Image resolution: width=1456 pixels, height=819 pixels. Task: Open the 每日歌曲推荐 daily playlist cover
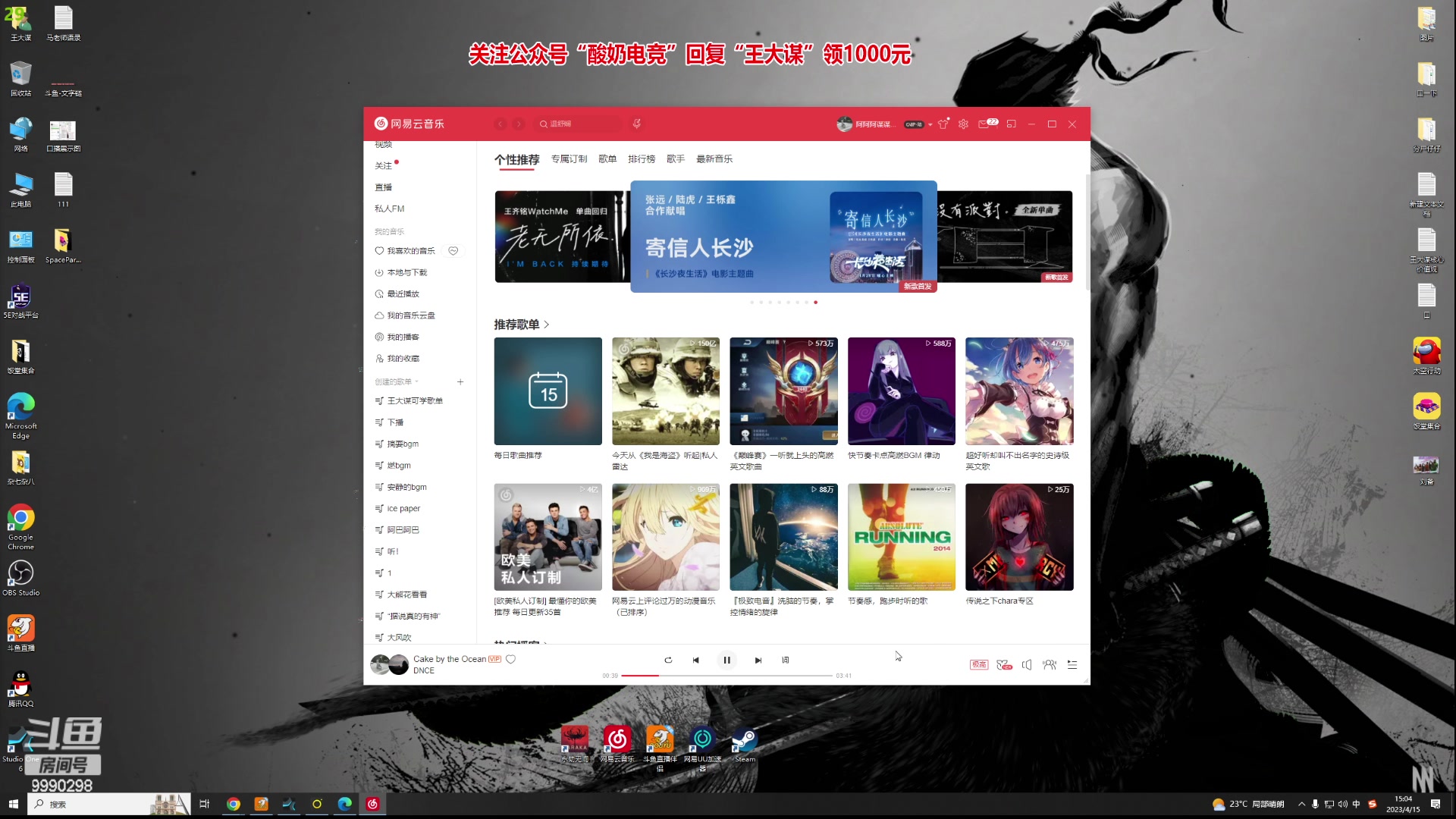coord(548,391)
